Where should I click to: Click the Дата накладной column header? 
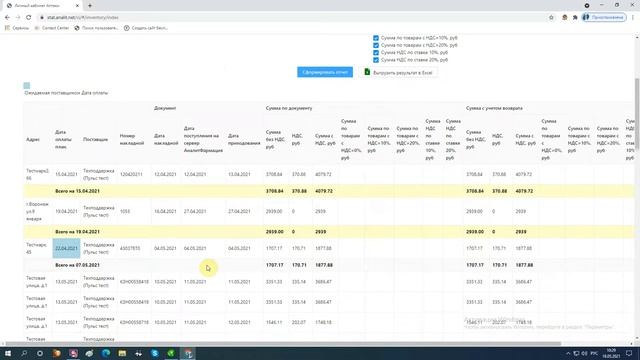166,140
